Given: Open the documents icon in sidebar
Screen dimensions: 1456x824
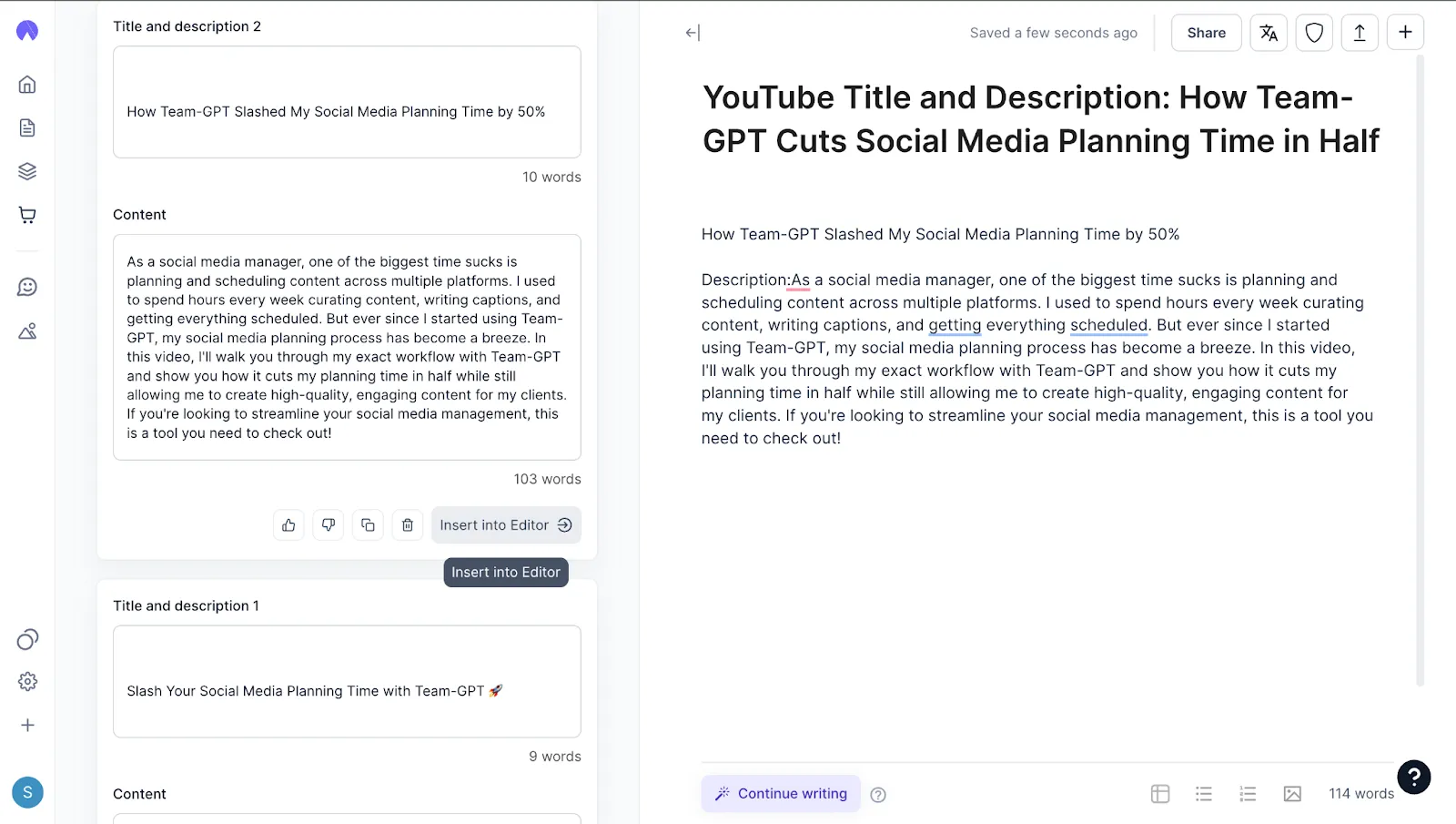Looking at the screenshot, I should pos(27,127).
